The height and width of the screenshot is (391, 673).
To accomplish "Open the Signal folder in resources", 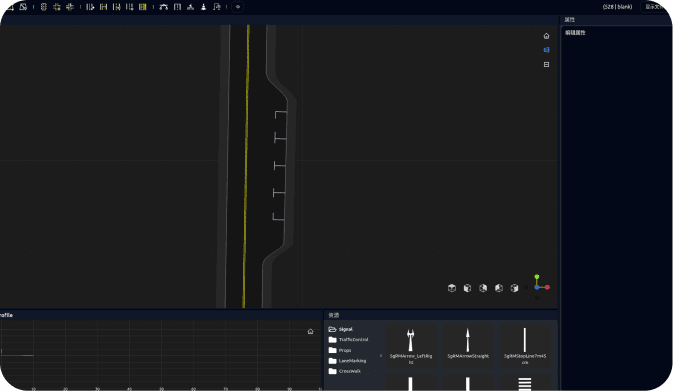I will coord(341,329).
